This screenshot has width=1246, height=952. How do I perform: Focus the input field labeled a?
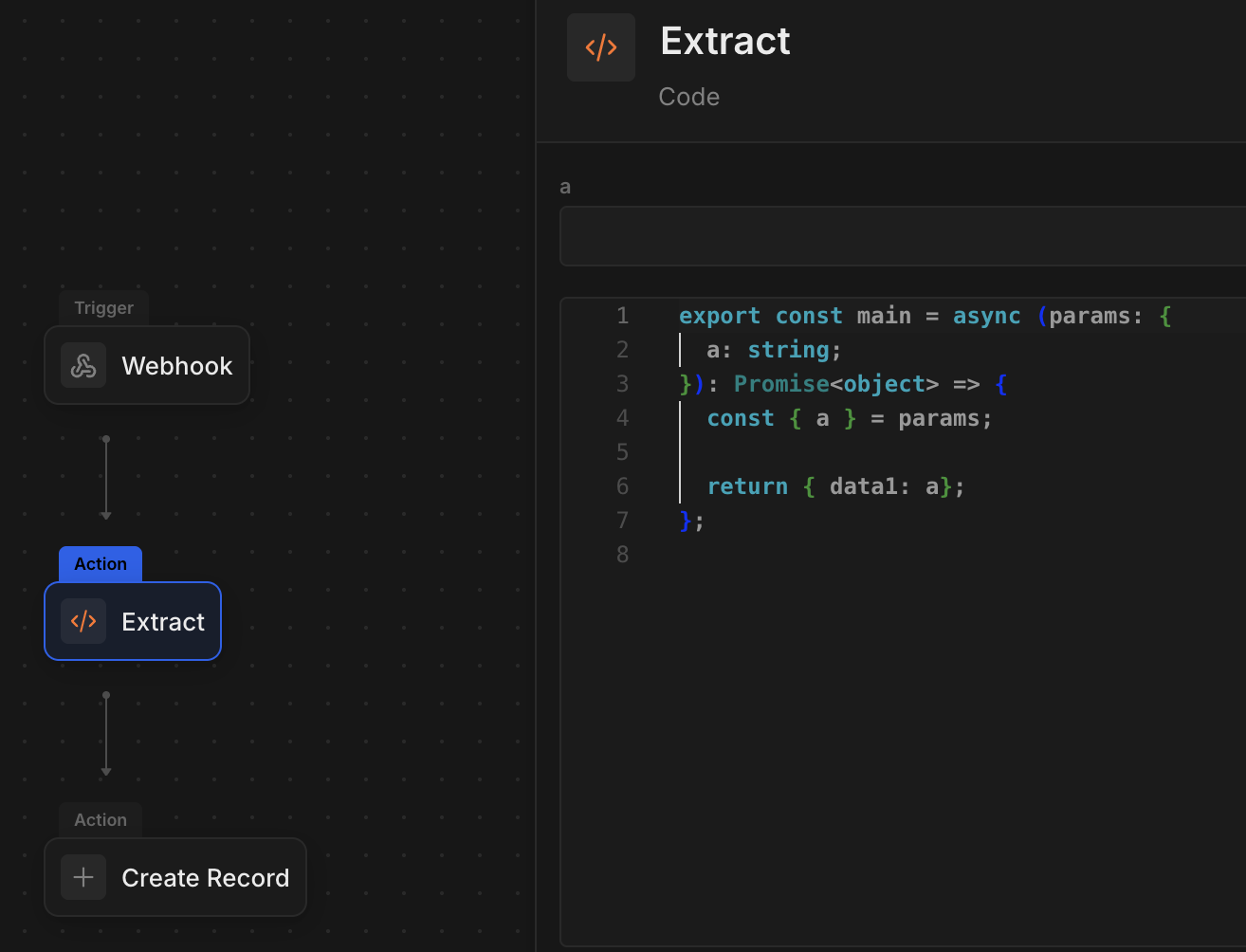tap(903, 236)
